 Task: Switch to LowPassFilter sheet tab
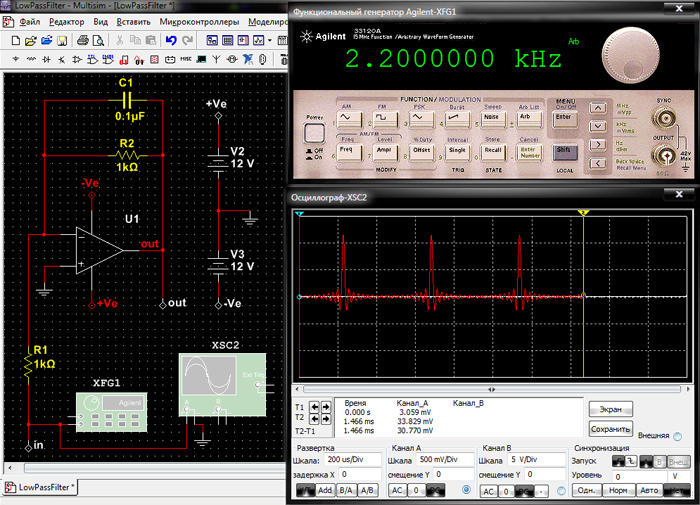point(41,487)
